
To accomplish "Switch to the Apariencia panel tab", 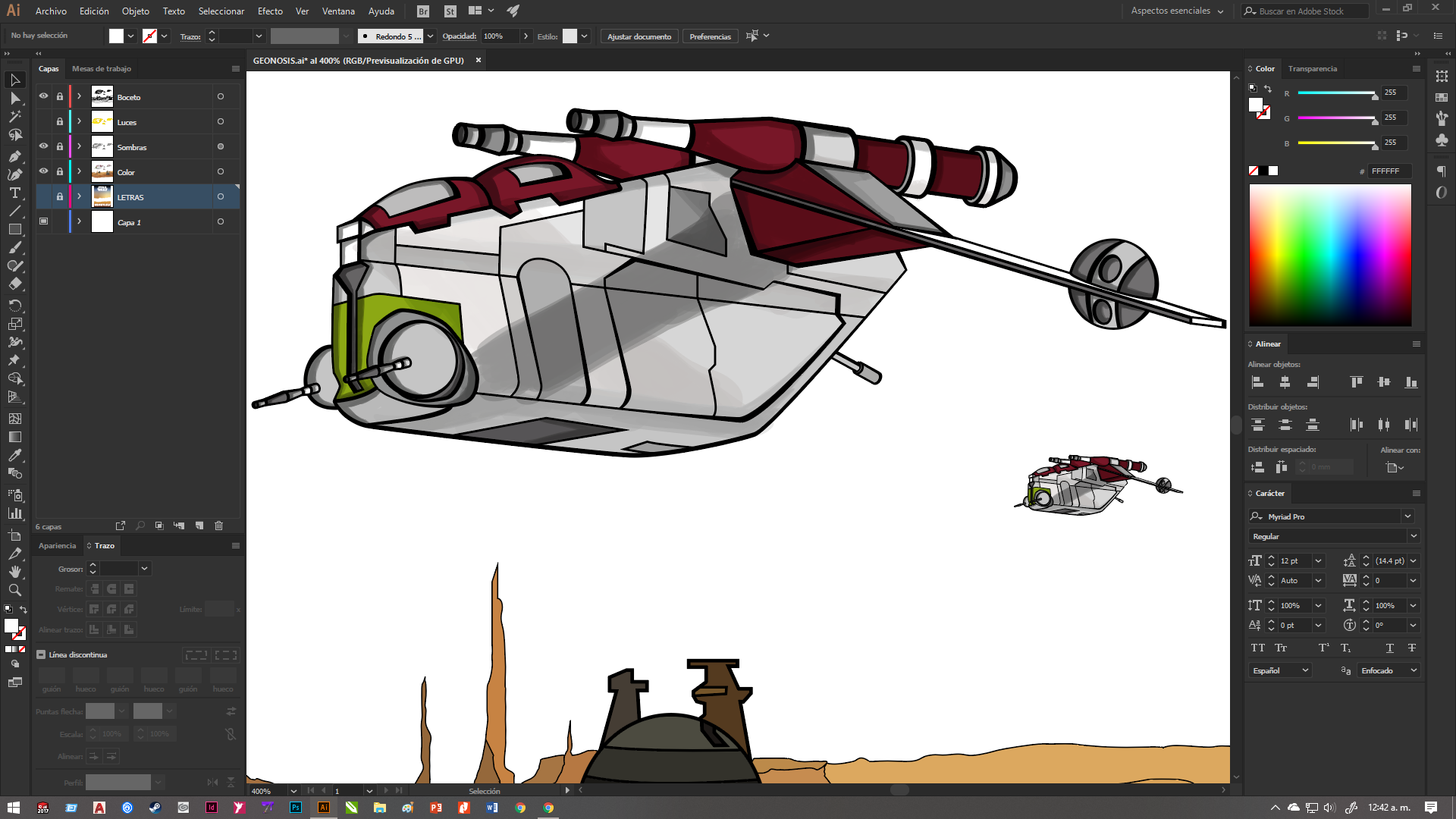I will pyautogui.click(x=58, y=545).
